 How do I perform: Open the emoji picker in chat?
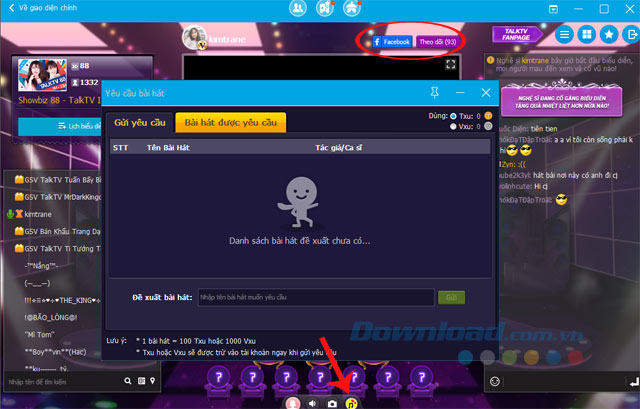click(495, 382)
